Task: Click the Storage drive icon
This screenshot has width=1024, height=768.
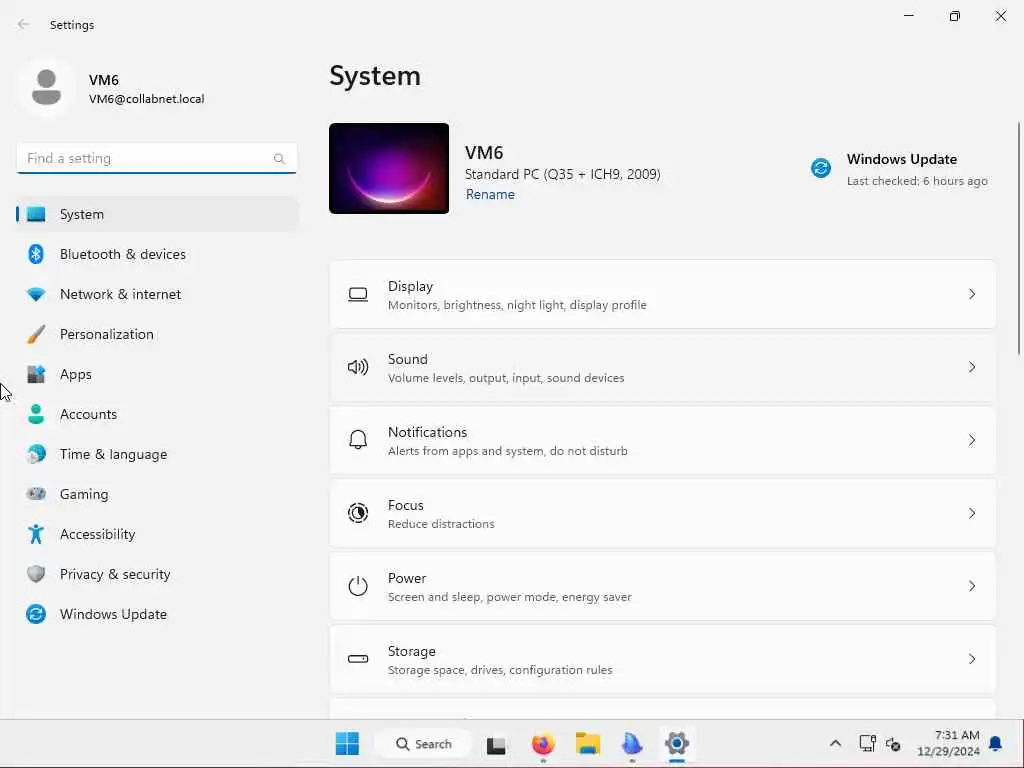Action: 358,659
